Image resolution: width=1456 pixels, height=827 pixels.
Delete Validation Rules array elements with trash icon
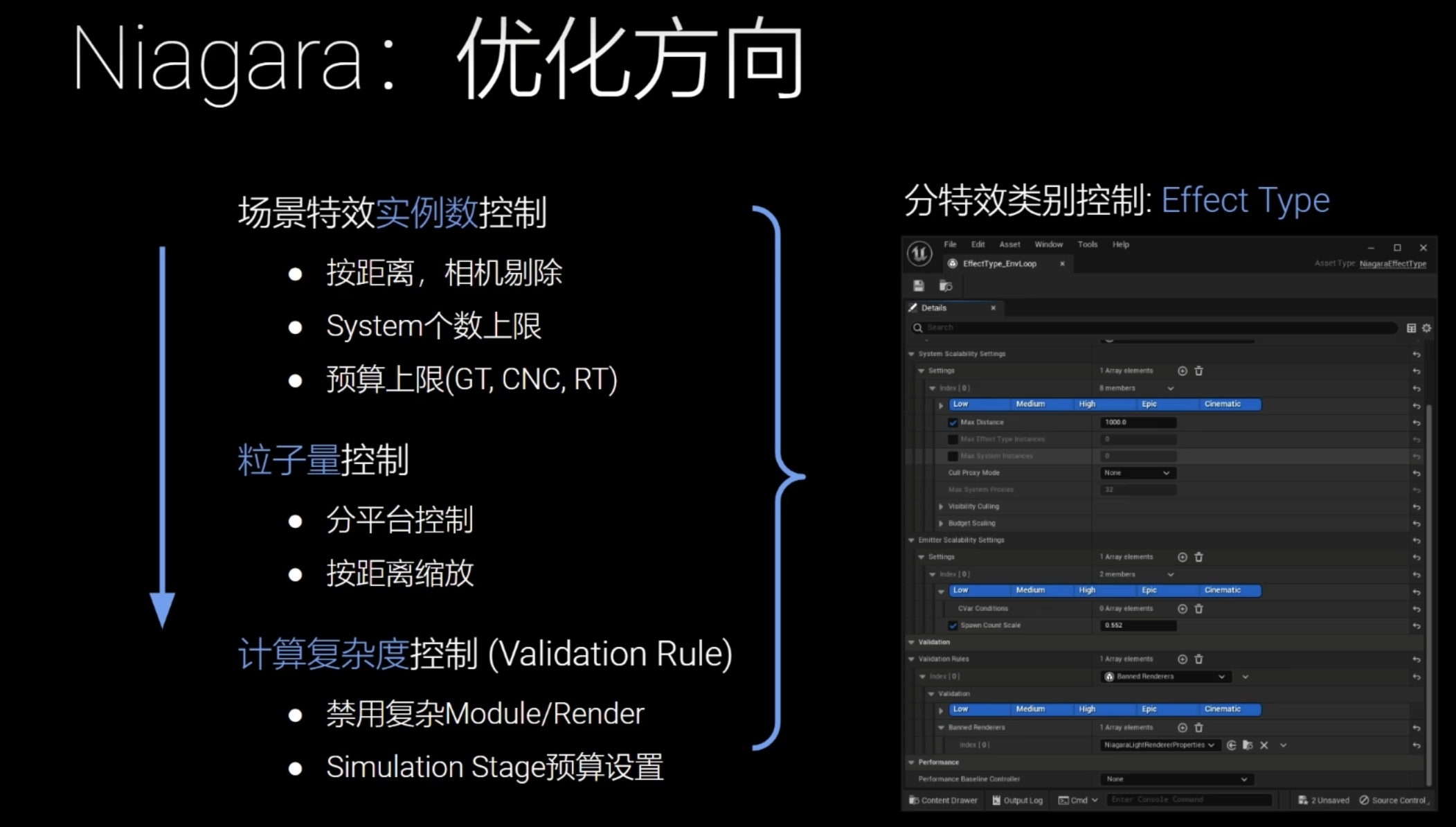1199,659
